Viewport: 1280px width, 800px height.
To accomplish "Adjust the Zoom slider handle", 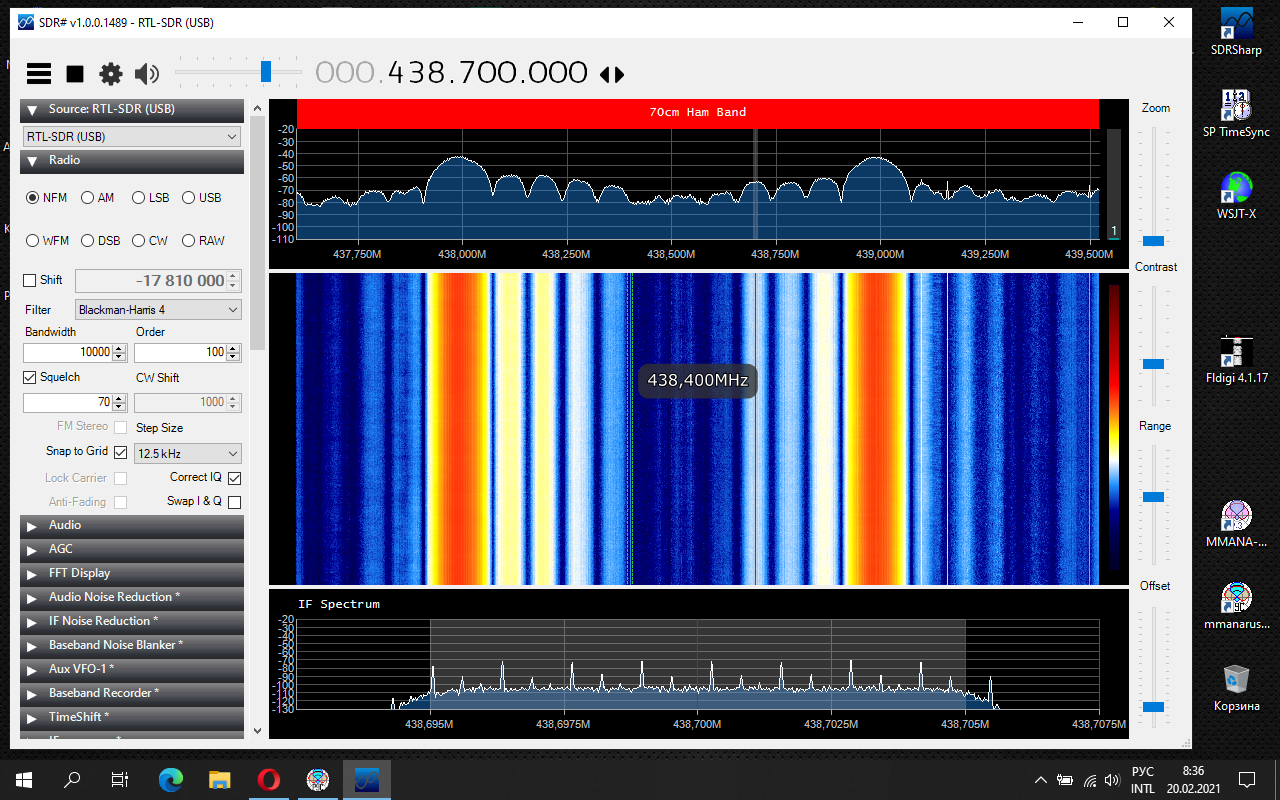I will (x=1154, y=241).
